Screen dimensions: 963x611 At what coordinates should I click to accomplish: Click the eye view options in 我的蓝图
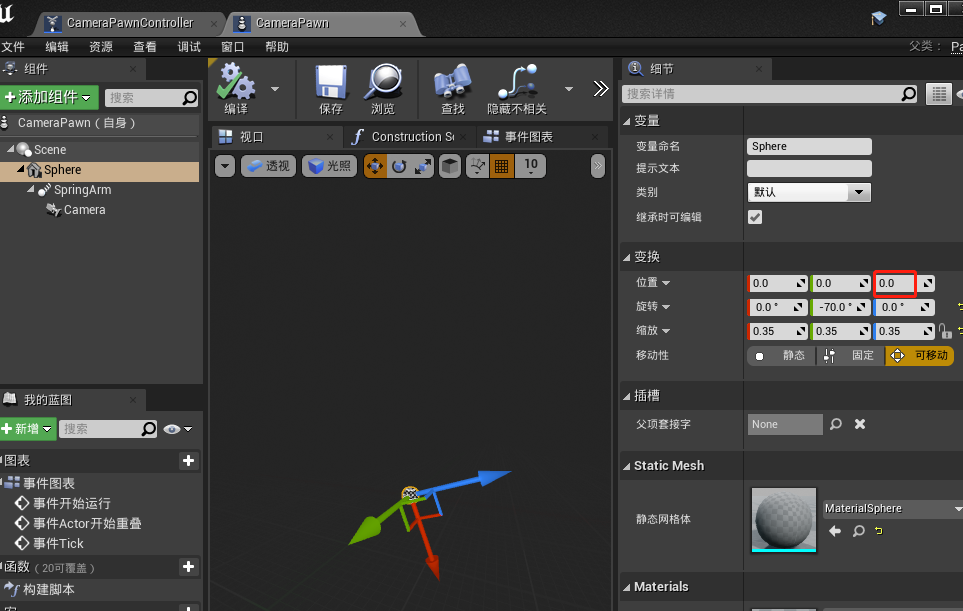pos(177,429)
